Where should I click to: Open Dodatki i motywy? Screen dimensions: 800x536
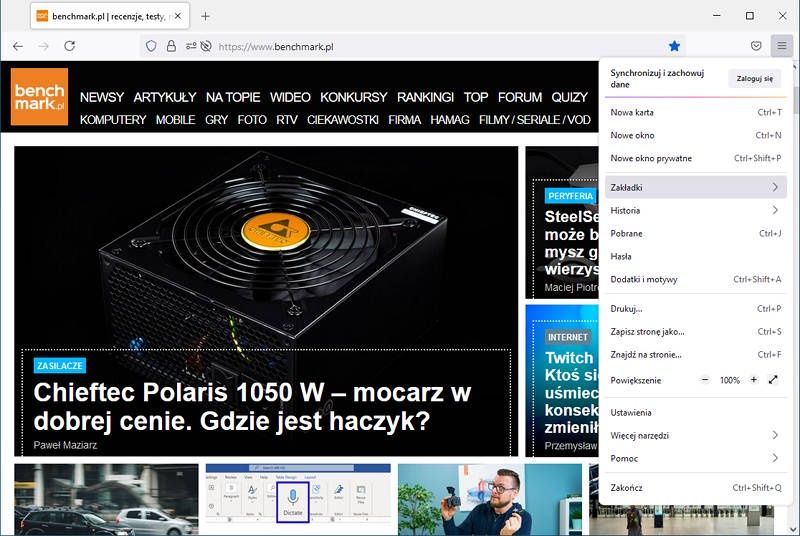click(x=695, y=279)
